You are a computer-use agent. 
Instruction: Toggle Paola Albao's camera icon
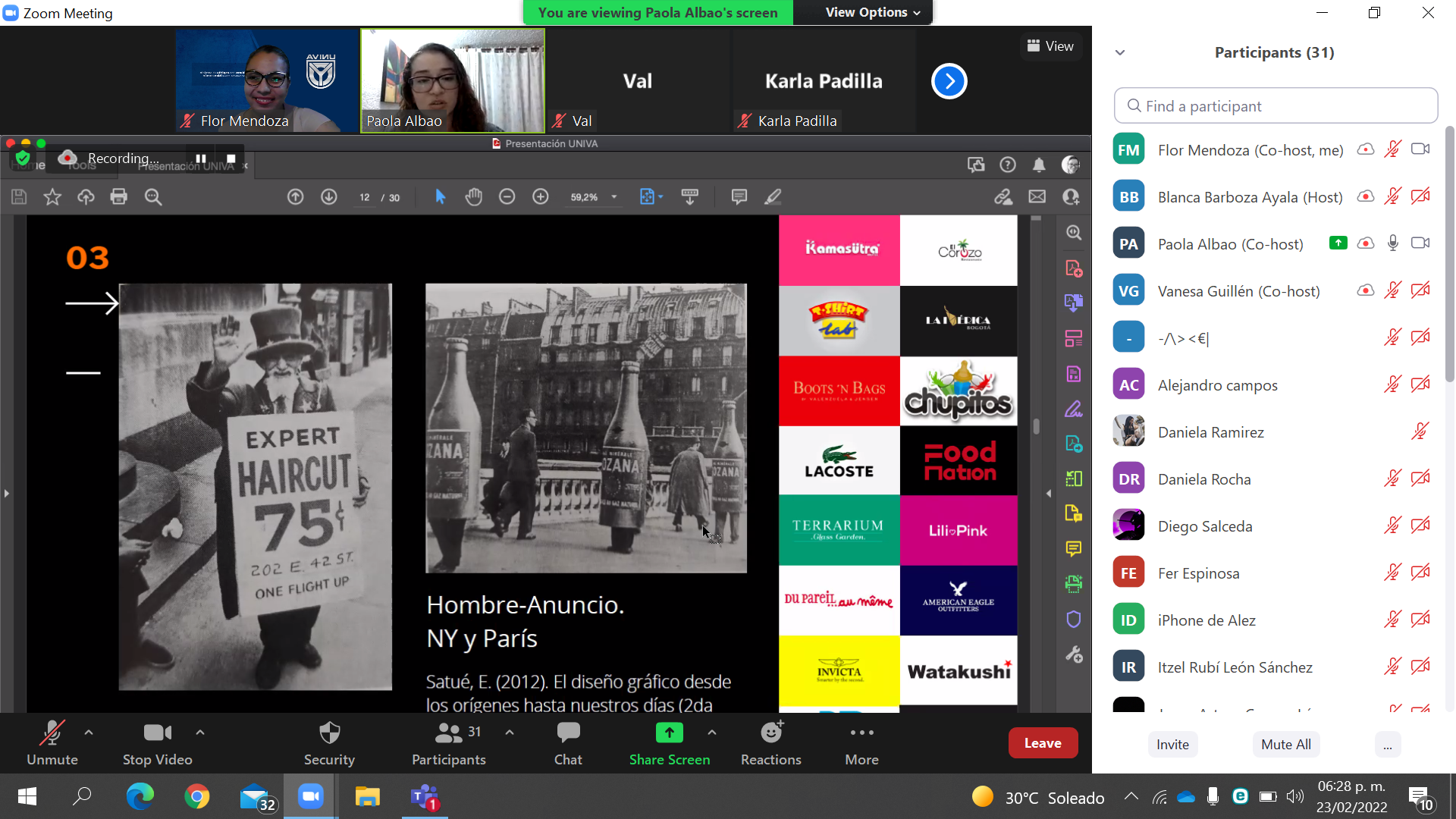pyautogui.click(x=1420, y=243)
